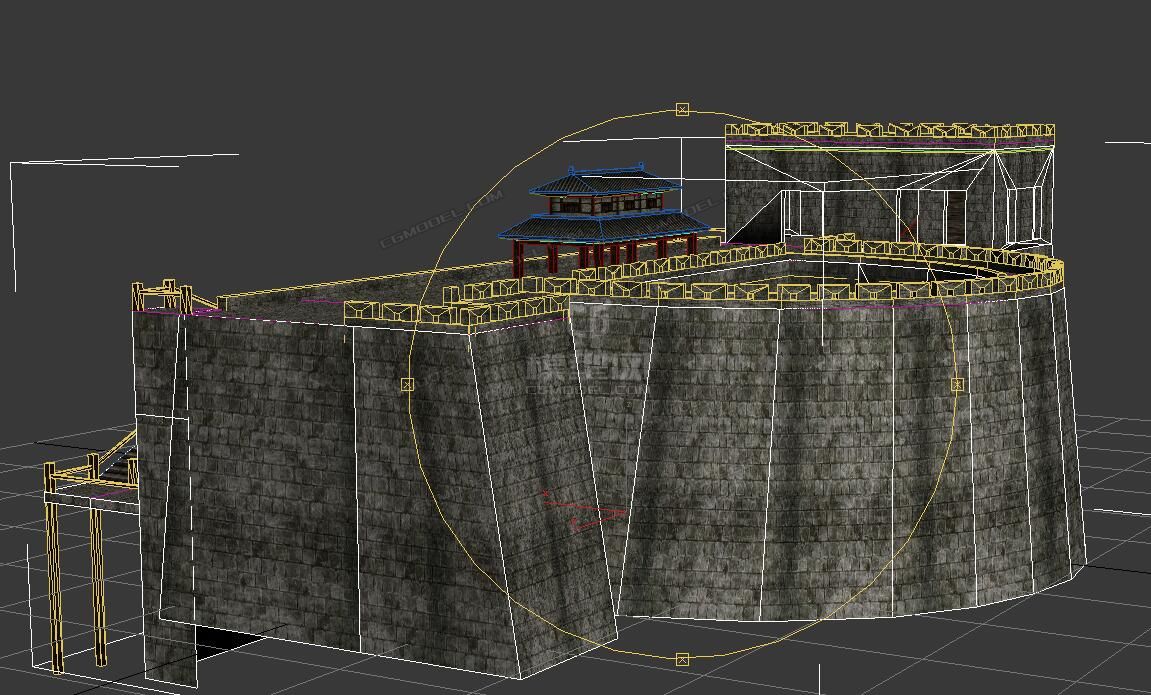The height and width of the screenshot is (695, 1151).
Task: Click the right vertex handle near the round bastion
Action: (960, 384)
